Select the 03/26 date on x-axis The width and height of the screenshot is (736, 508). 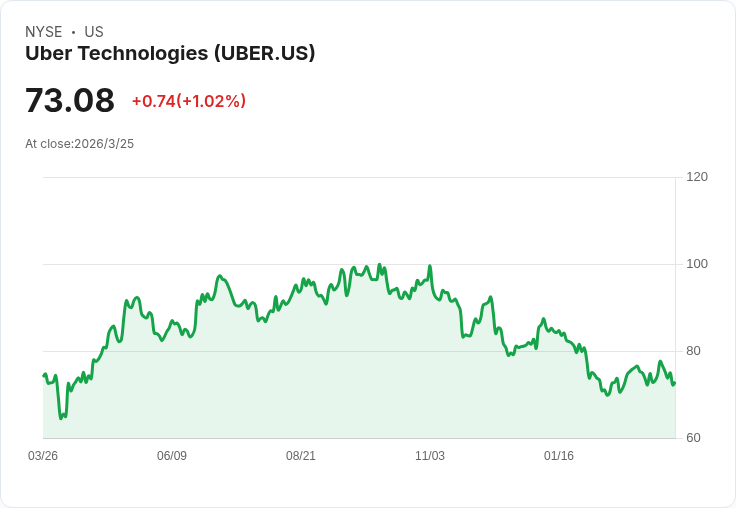coord(43,456)
